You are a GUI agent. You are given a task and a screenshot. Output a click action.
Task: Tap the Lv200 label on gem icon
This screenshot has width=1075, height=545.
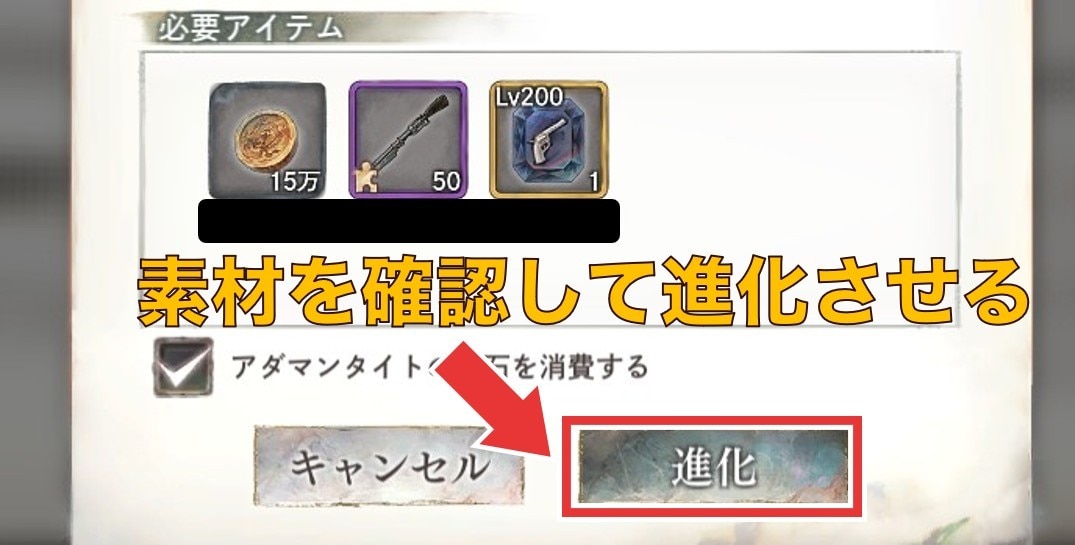[x=529, y=97]
